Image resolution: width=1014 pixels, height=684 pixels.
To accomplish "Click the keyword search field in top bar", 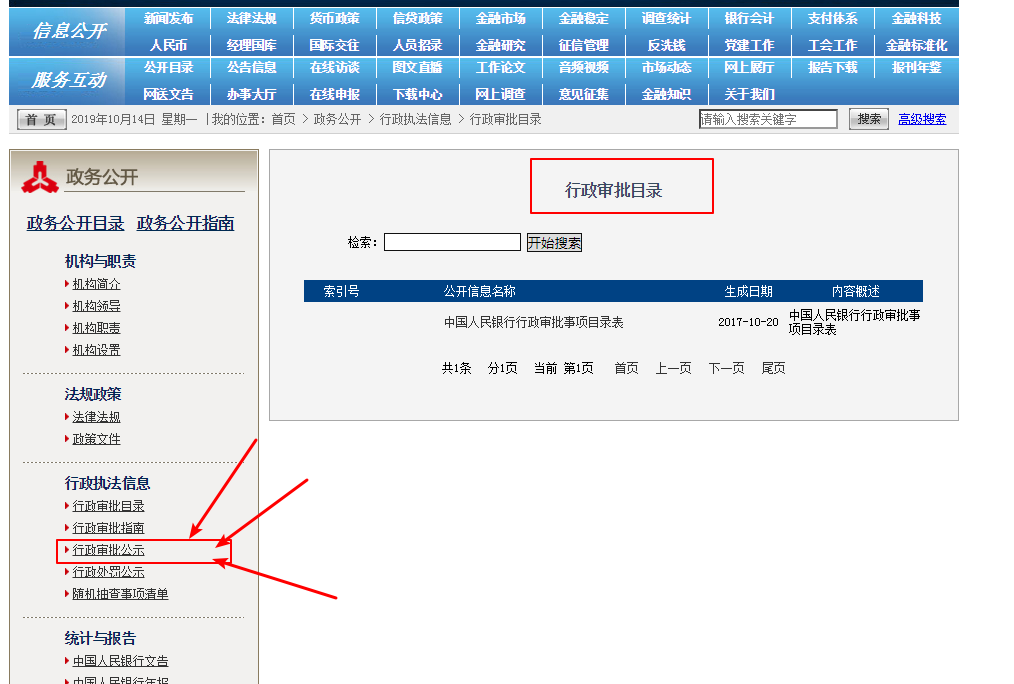I will tap(768, 118).
